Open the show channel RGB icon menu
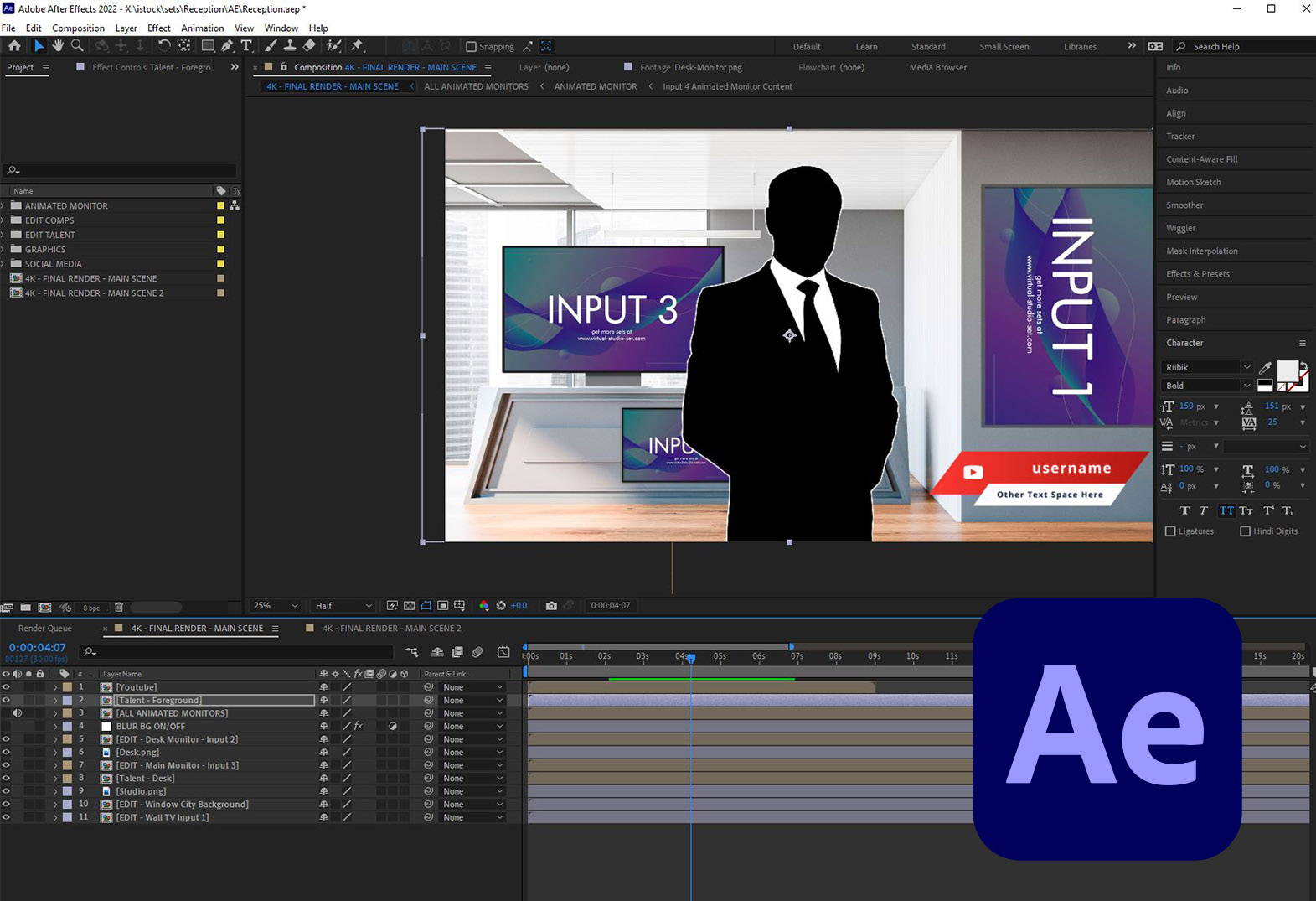Screen dimensions: 1316x901 click(483, 606)
